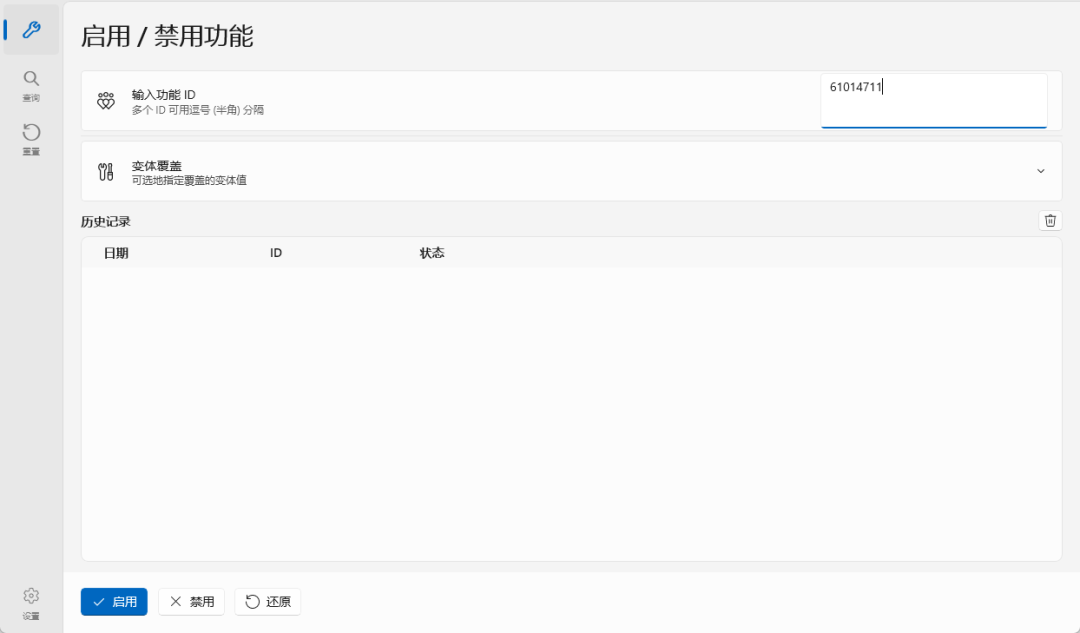
Task: Click the hearts icon beside 输入功能 ID
Action: [105, 101]
